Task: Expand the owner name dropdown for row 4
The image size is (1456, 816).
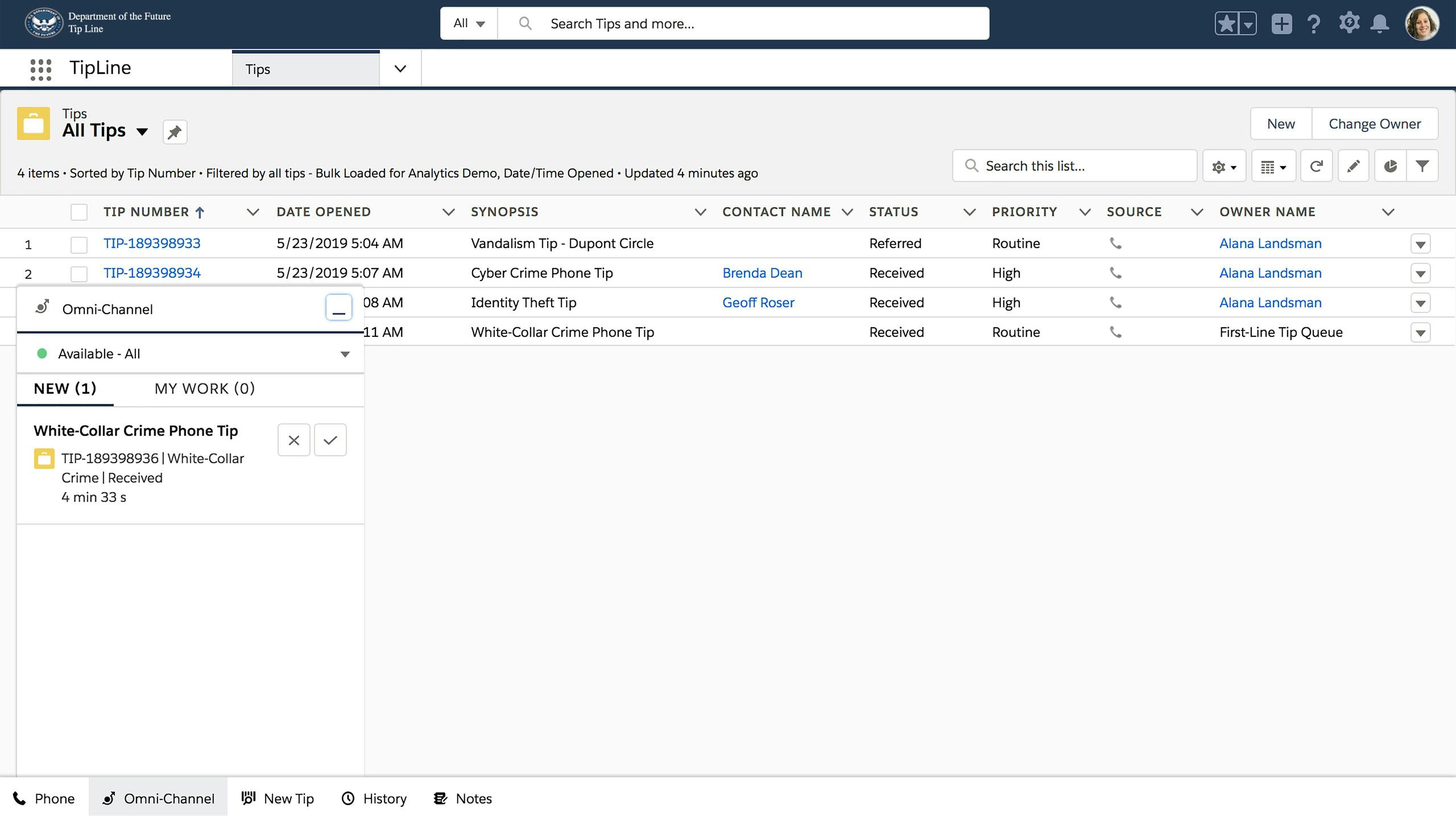Action: [1421, 331]
